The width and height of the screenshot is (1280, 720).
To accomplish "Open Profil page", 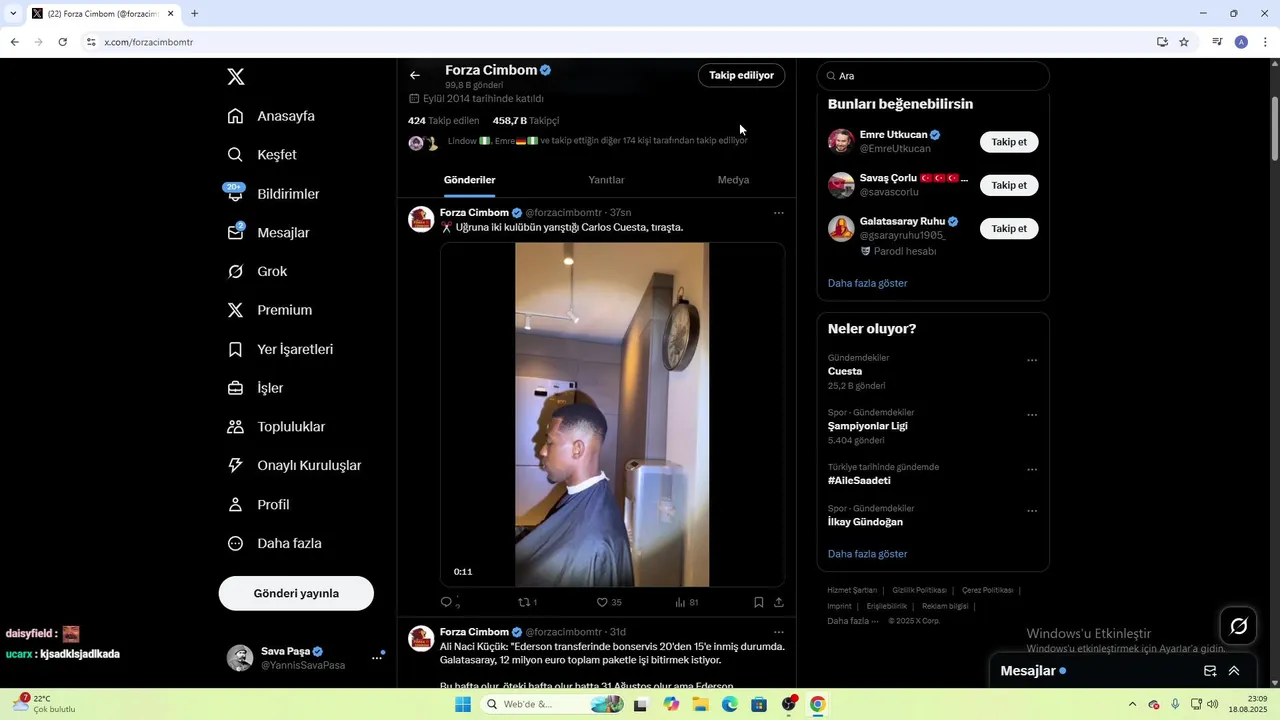I will pos(258,505).
